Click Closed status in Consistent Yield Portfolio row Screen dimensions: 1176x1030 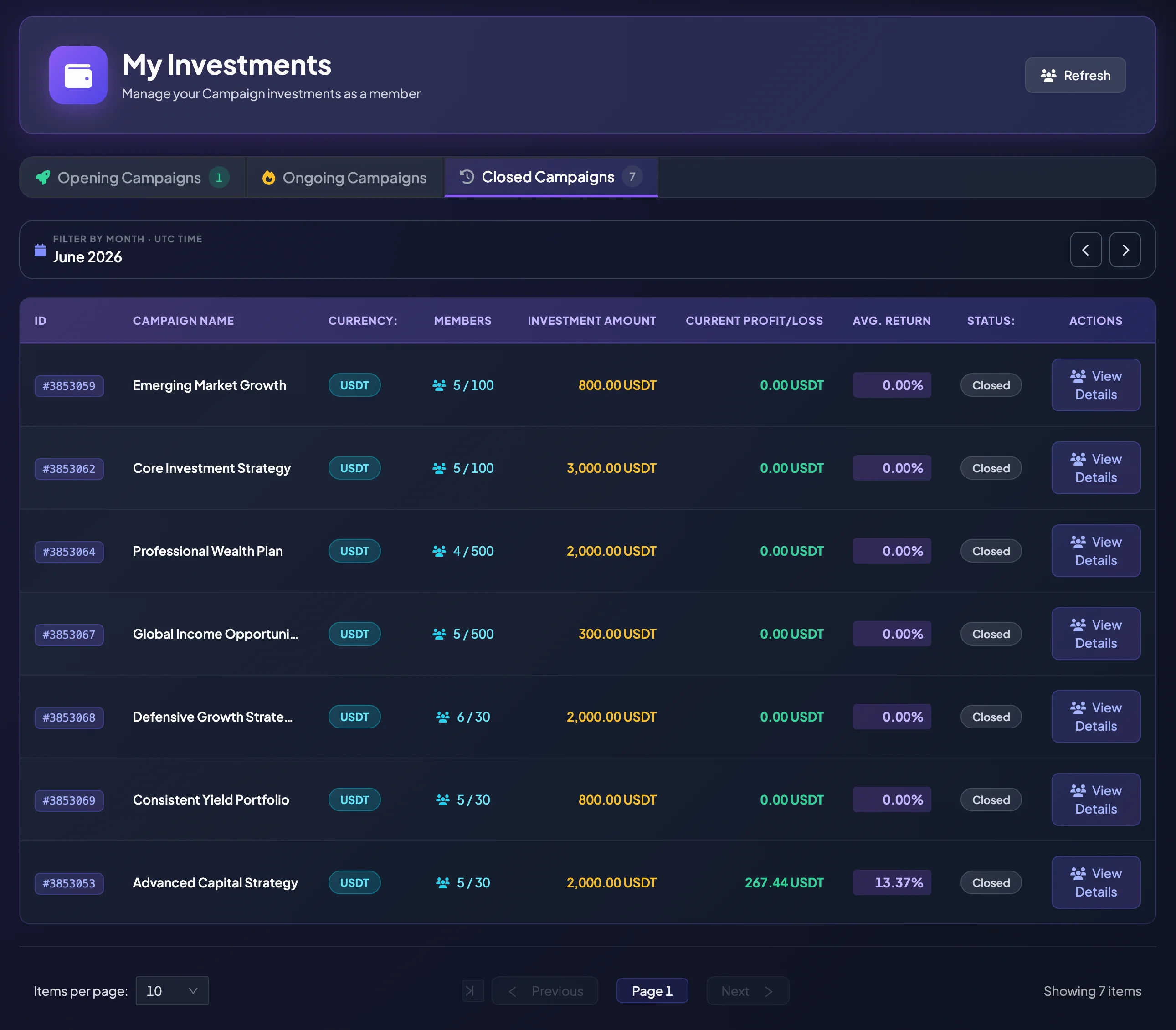(991, 799)
